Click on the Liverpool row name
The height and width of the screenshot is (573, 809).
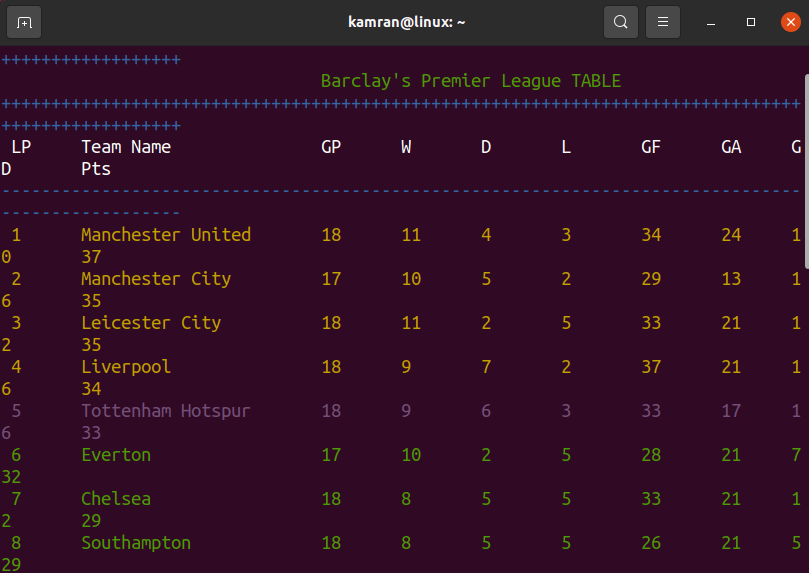126,367
